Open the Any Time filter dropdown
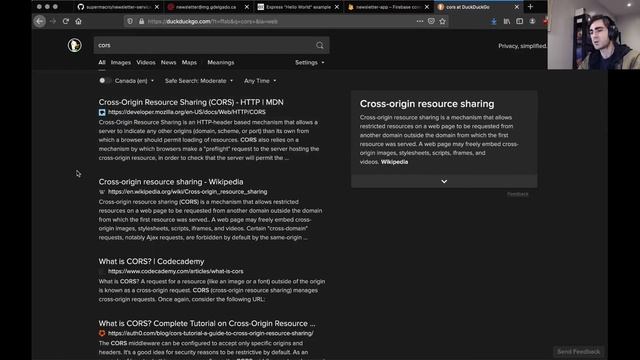Screen dimensions: 640x360 (260, 81)
